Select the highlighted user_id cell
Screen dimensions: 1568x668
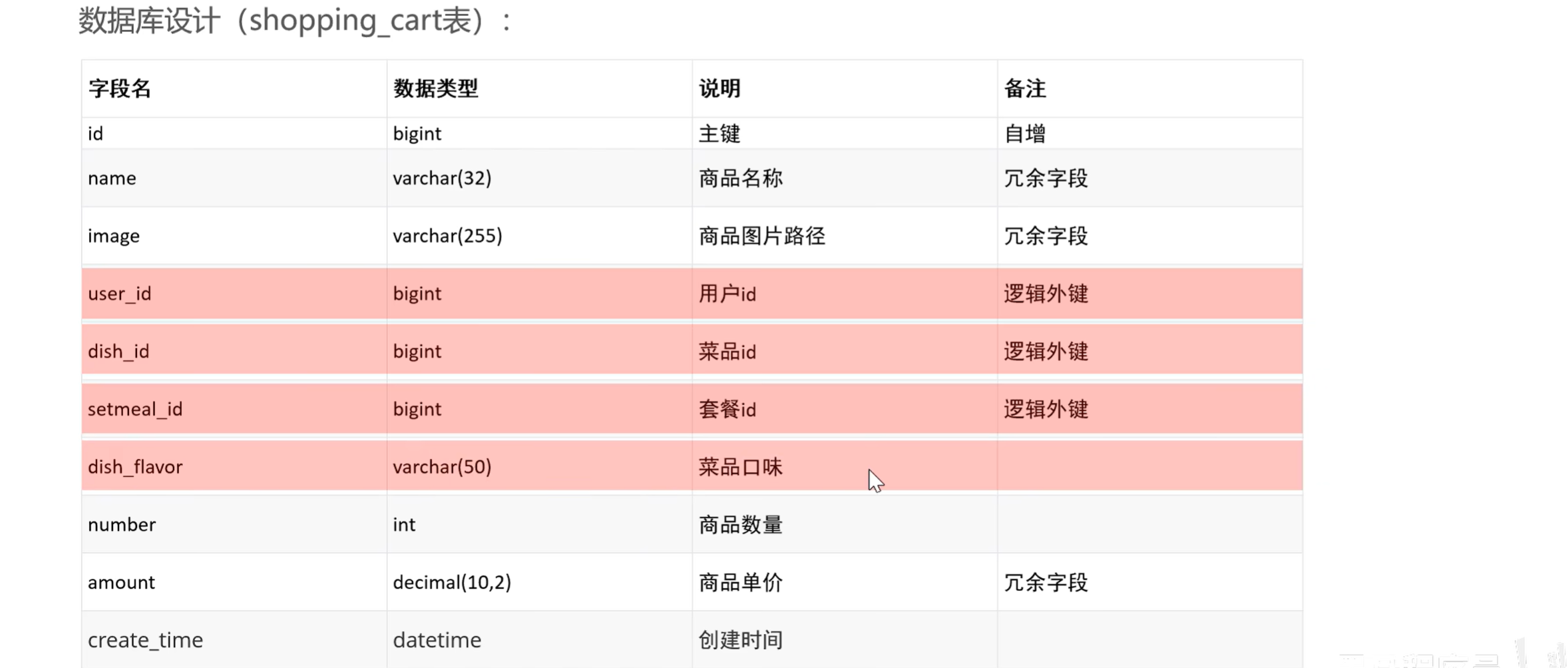pos(234,294)
